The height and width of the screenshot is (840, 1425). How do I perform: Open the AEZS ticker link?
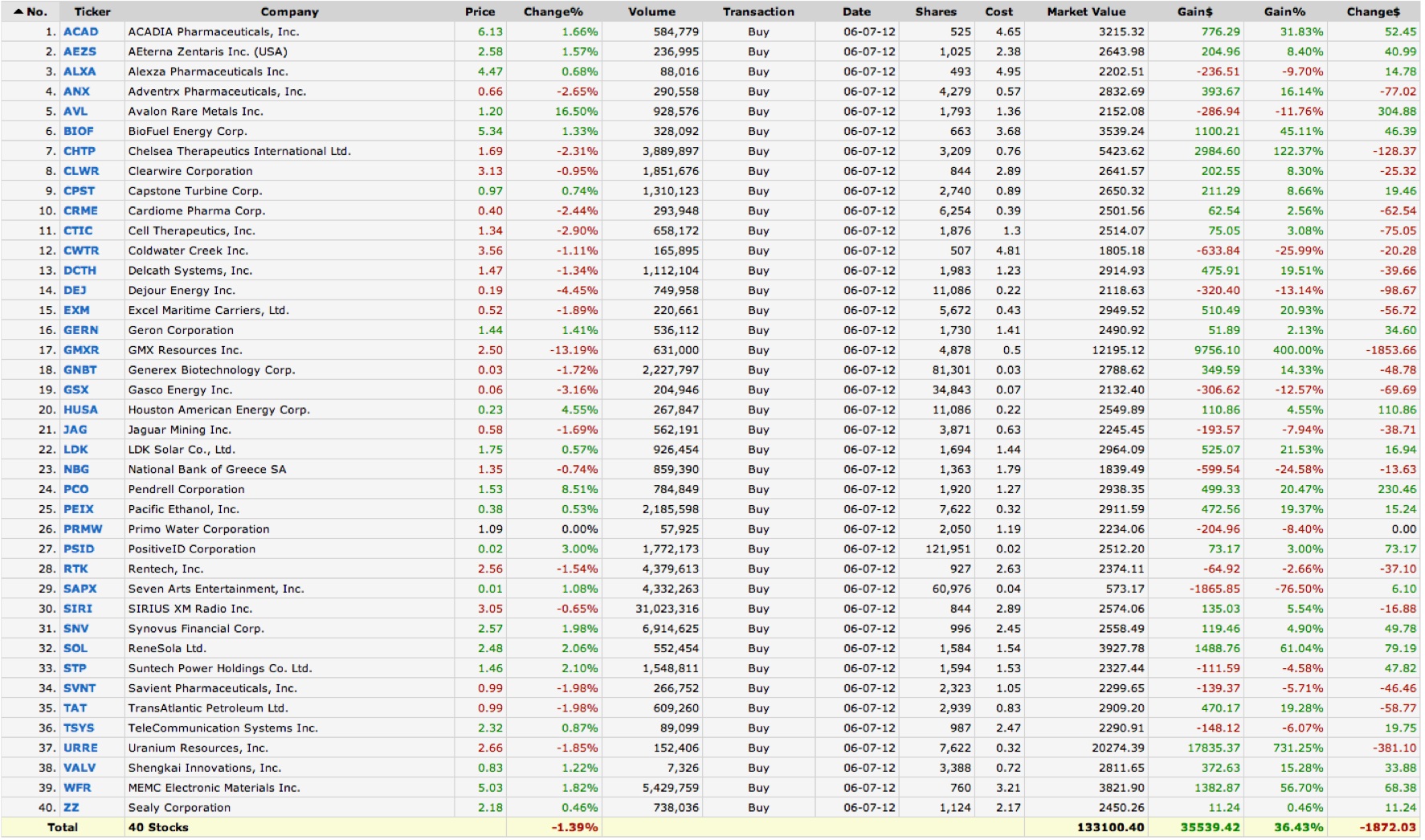[80, 51]
